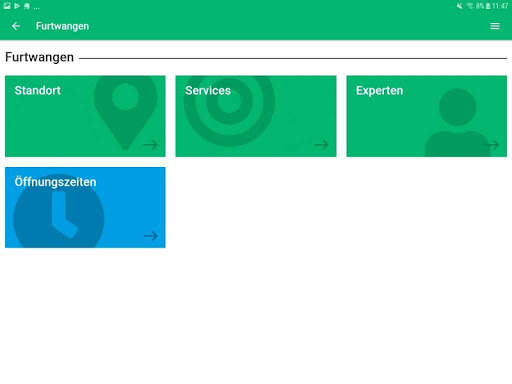Tap the back arrow in the header
The image size is (512, 384).
[x=16, y=26]
